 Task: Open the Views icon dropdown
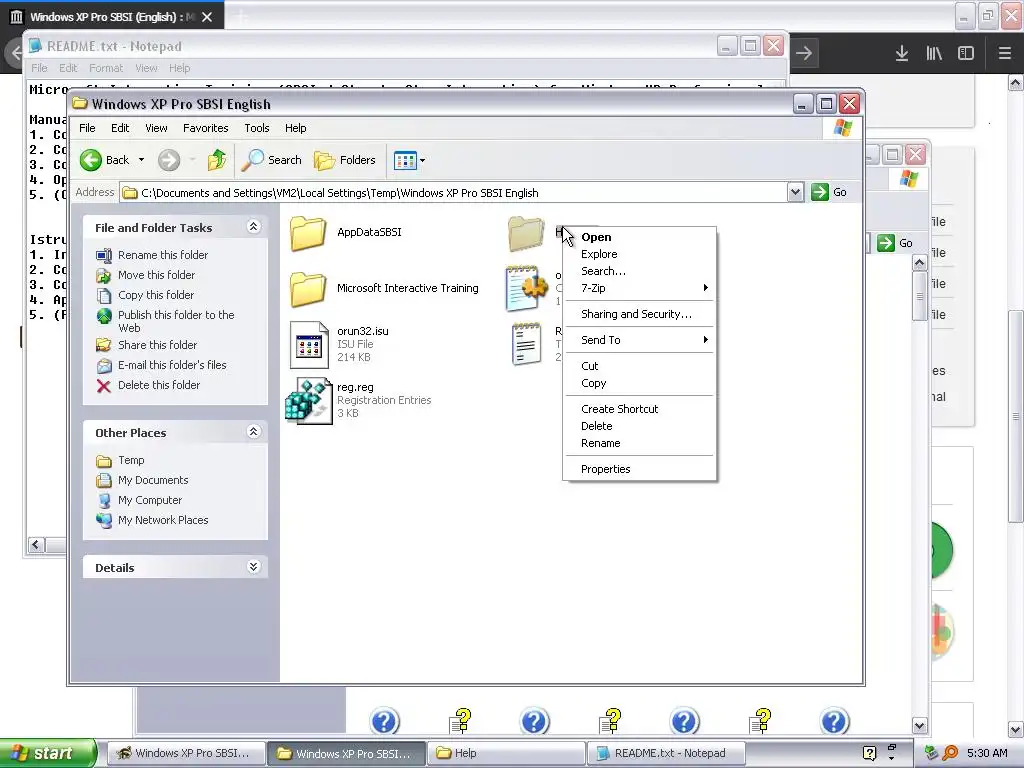pyautogui.click(x=409, y=160)
